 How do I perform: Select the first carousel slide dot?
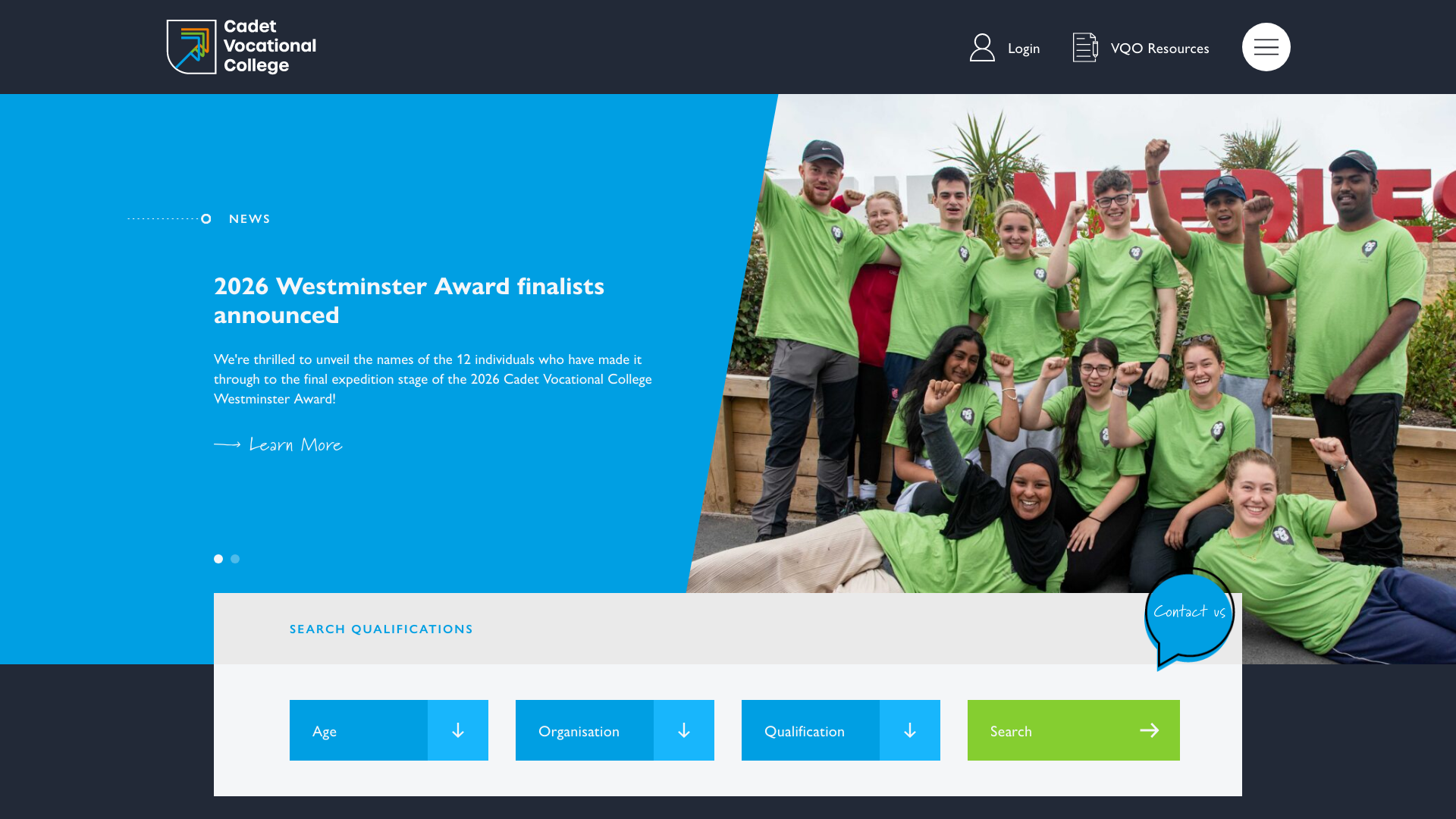[218, 559]
